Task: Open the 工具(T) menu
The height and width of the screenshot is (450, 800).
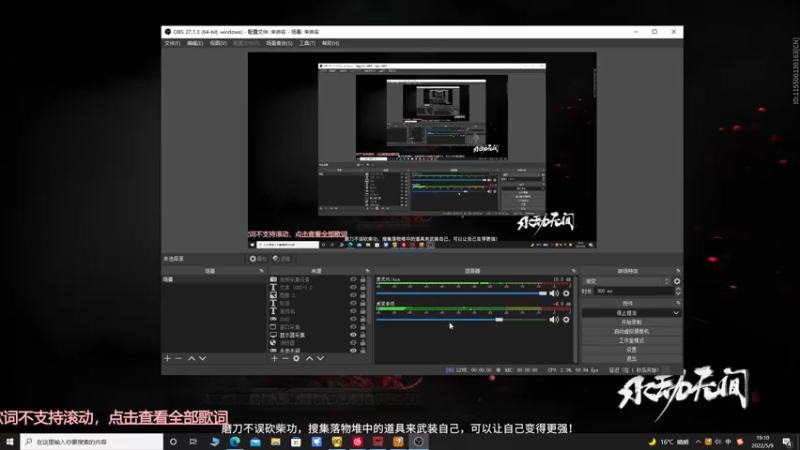Action: coord(307,43)
